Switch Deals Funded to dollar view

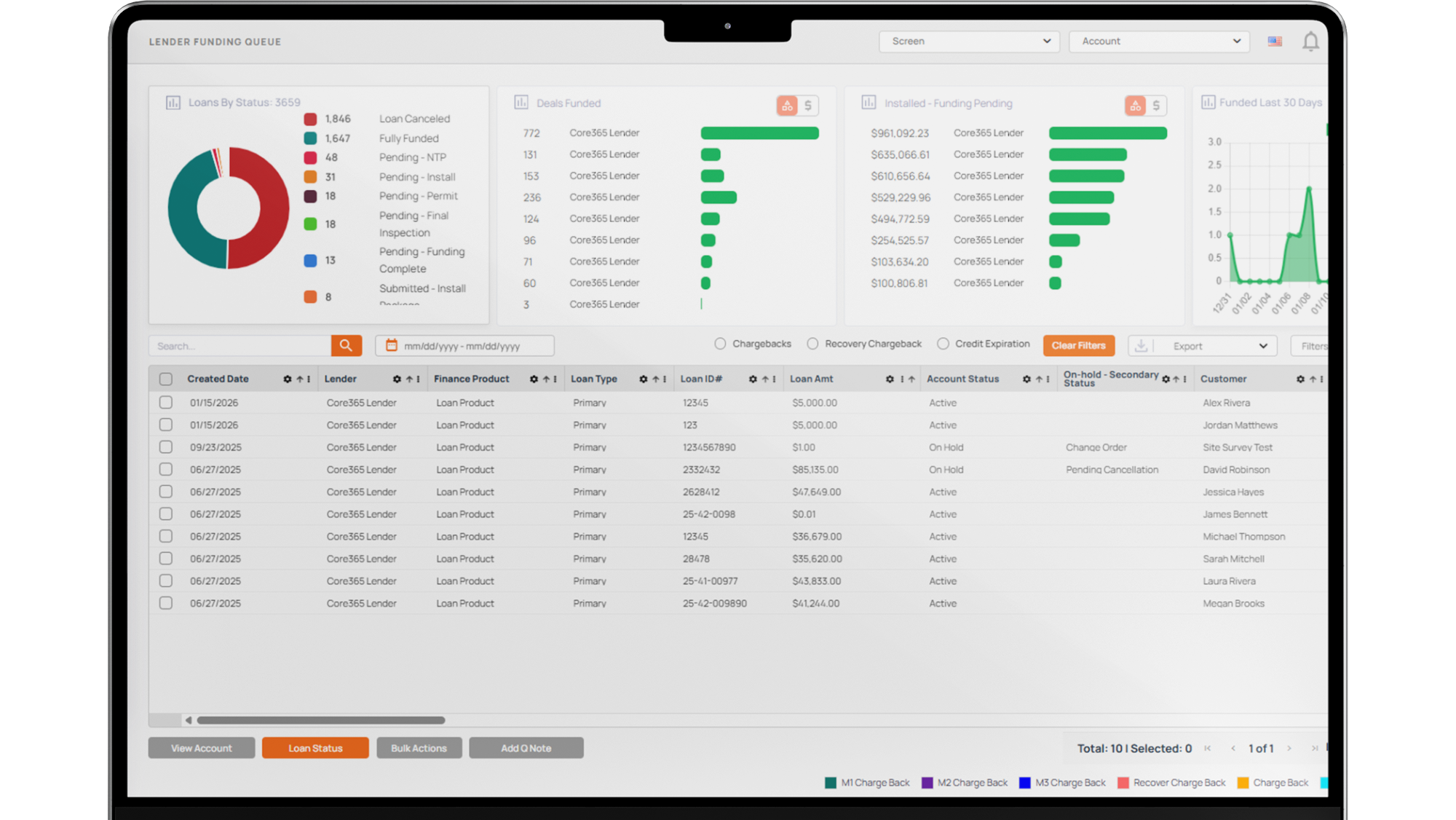click(x=807, y=106)
